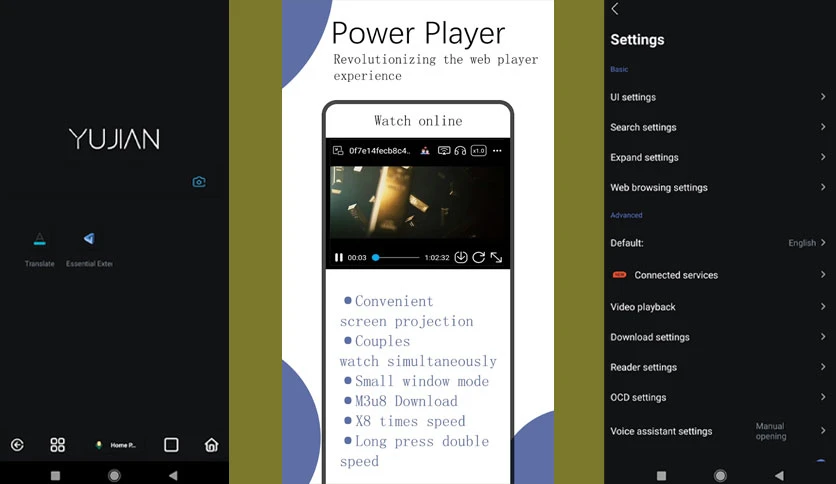The height and width of the screenshot is (484, 836).
Task: Tap Android home circle on Settings phone
Action: pyautogui.click(x=720, y=475)
